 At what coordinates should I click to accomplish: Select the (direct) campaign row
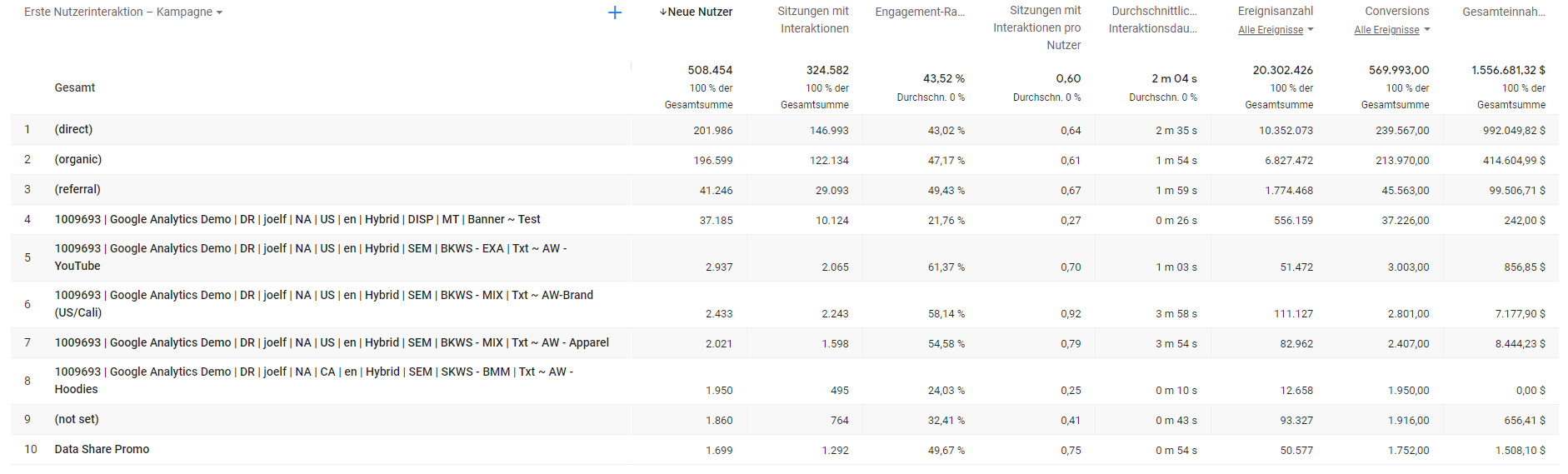tap(73, 129)
